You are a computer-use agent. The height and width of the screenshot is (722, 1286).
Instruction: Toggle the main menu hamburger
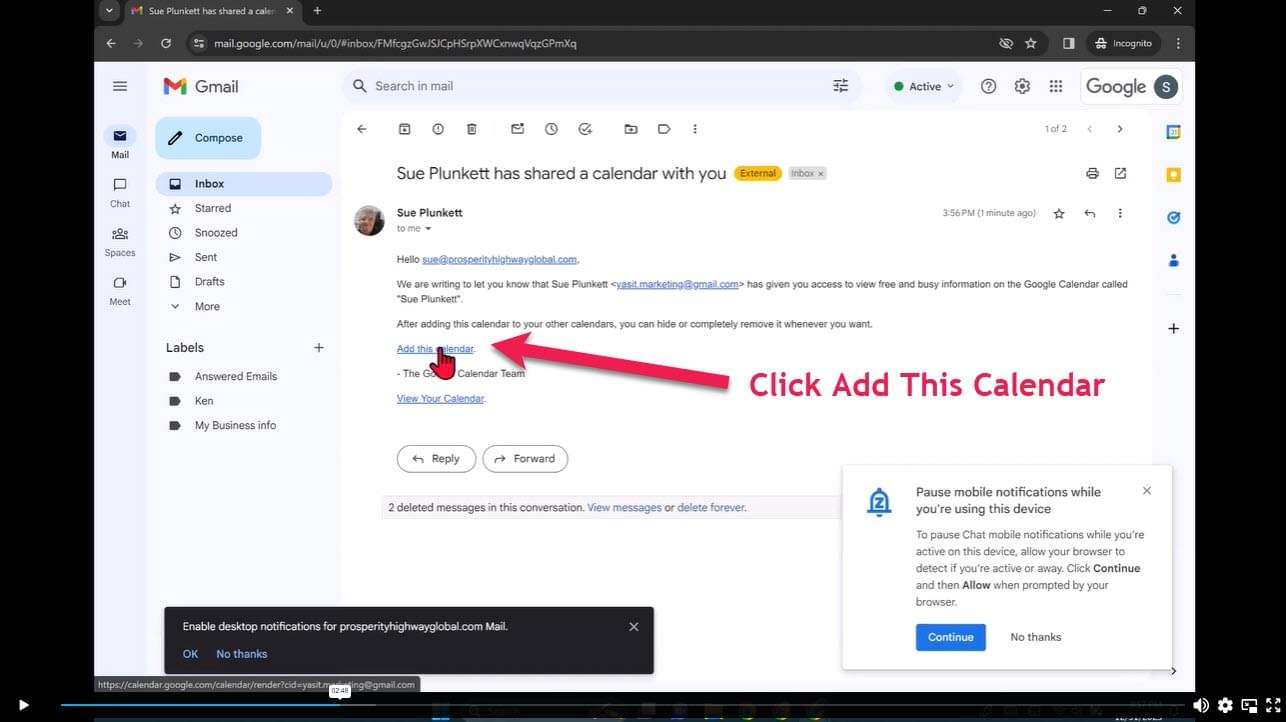click(x=120, y=86)
